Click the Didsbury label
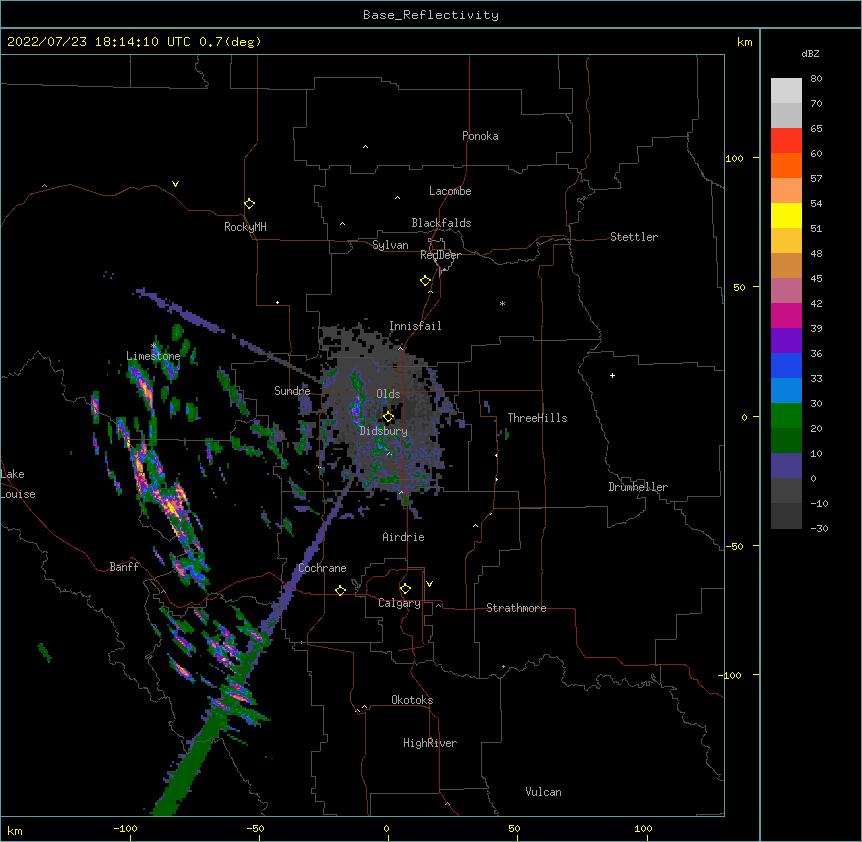This screenshot has height=842, width=862. tap(384, 431)
